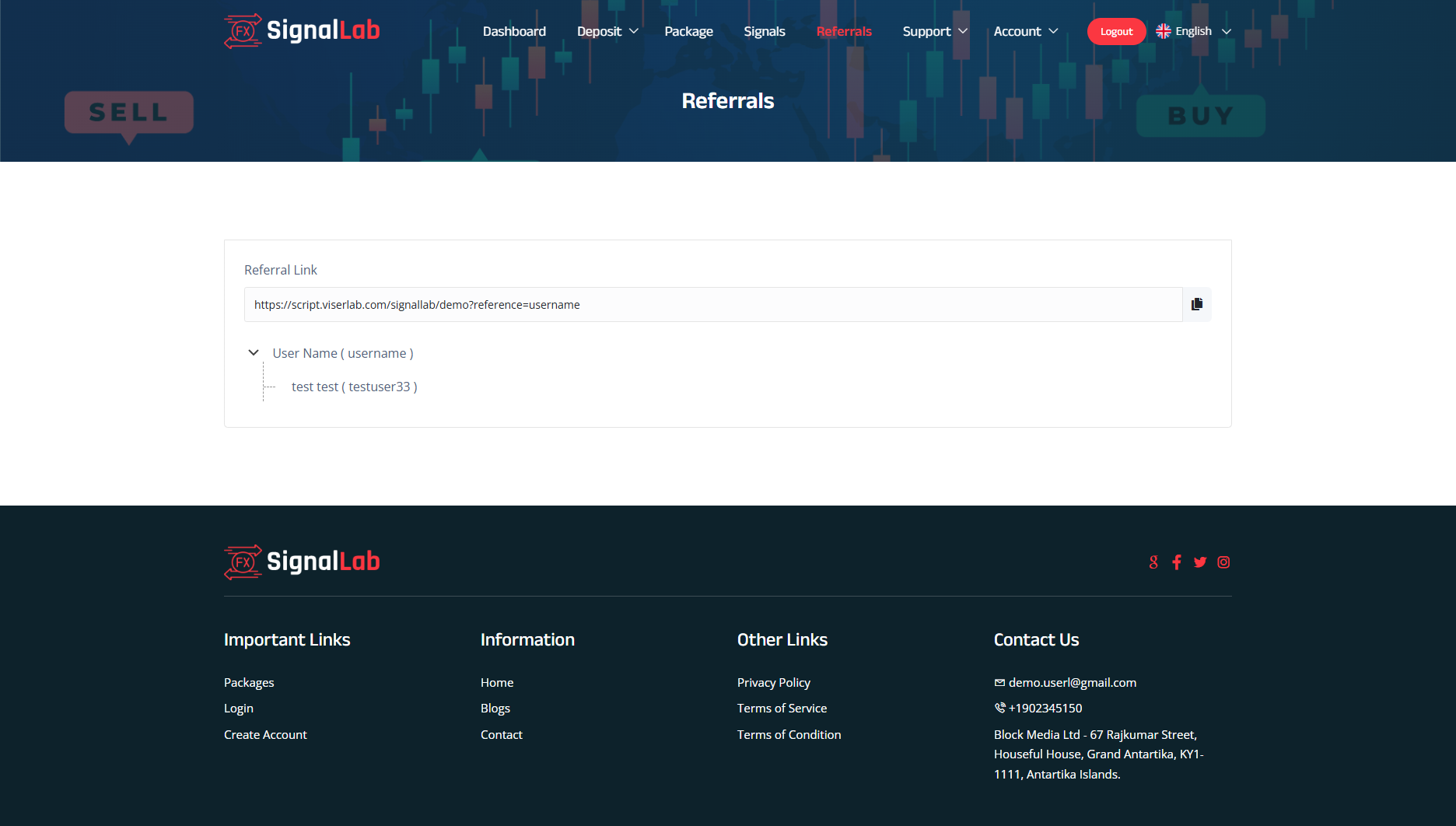Click the Twitter icon in the footer
Screen dimensions: 1456x826
click(1200, 562)
